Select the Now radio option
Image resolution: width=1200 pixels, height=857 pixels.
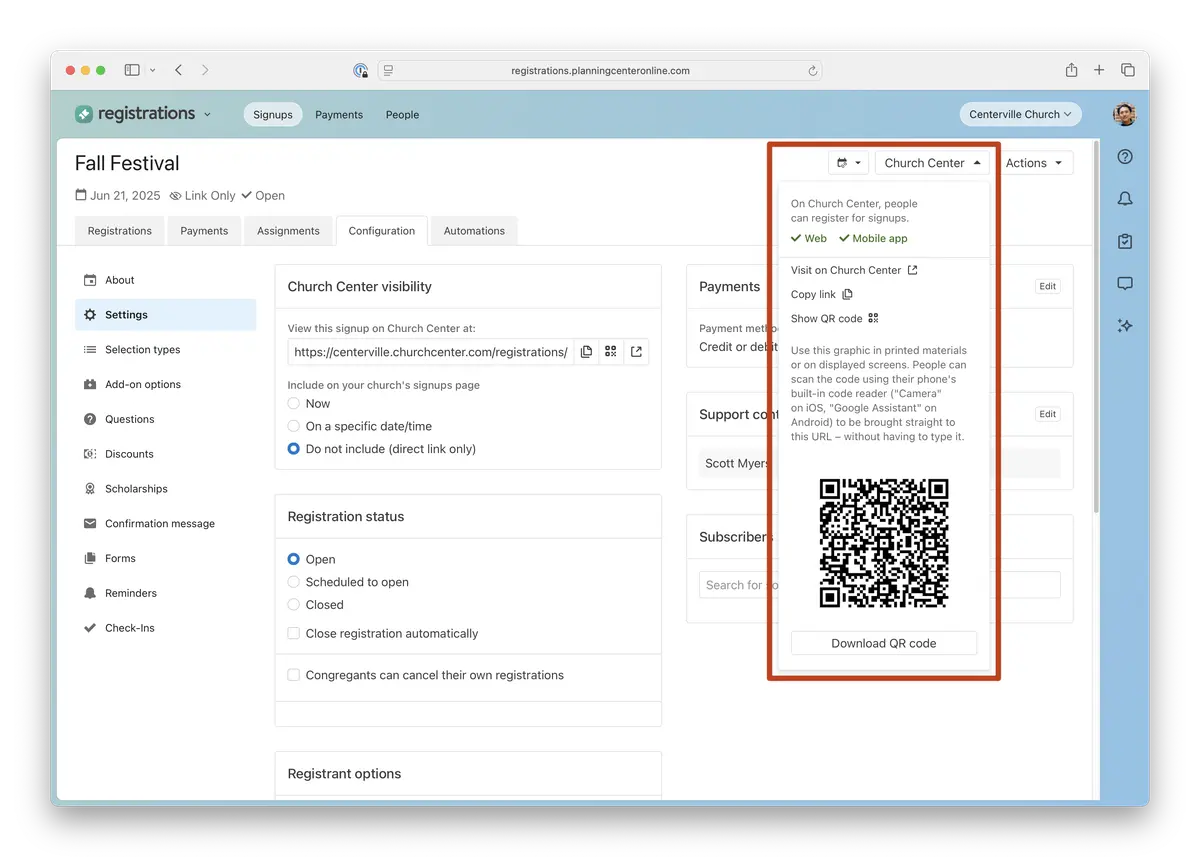click(294, 403)
